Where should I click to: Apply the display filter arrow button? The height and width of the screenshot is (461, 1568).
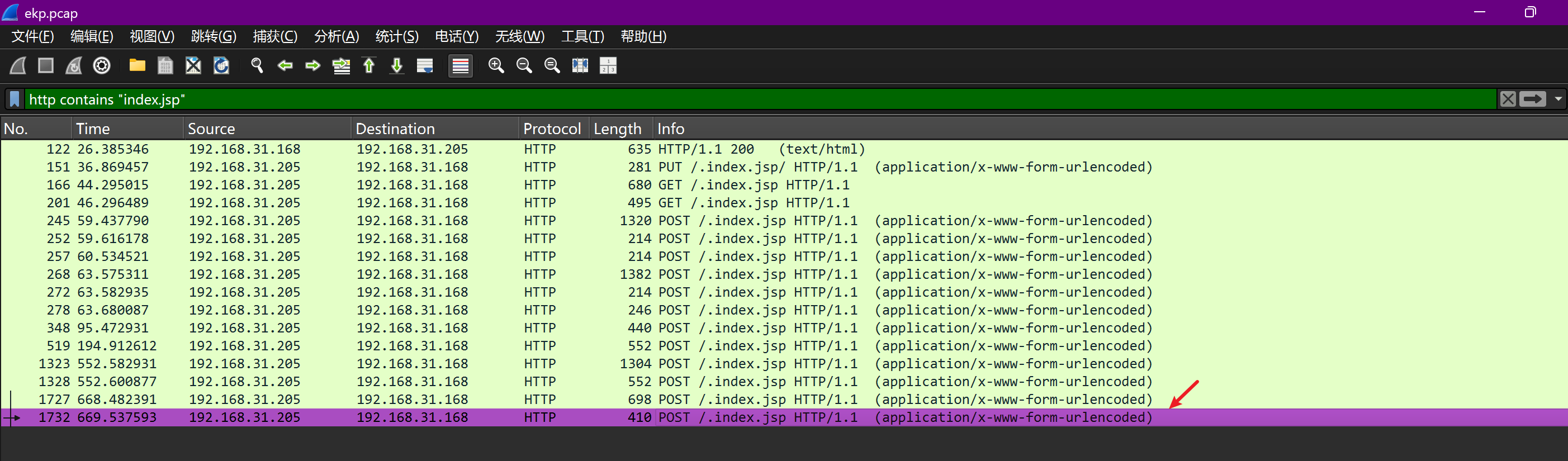click(x=1532, y=99)
